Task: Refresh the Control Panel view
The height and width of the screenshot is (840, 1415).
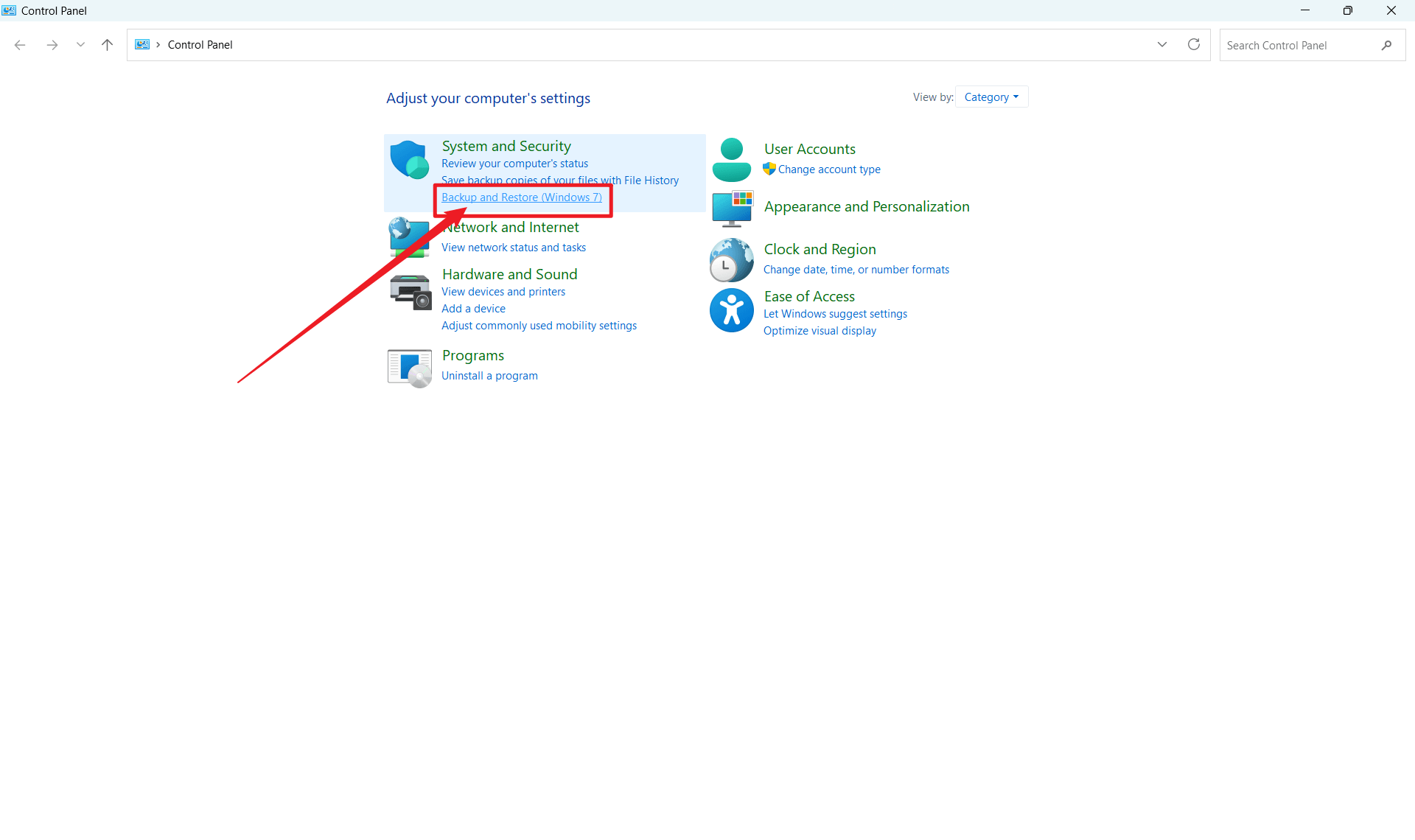Action: coord(1194,44)
